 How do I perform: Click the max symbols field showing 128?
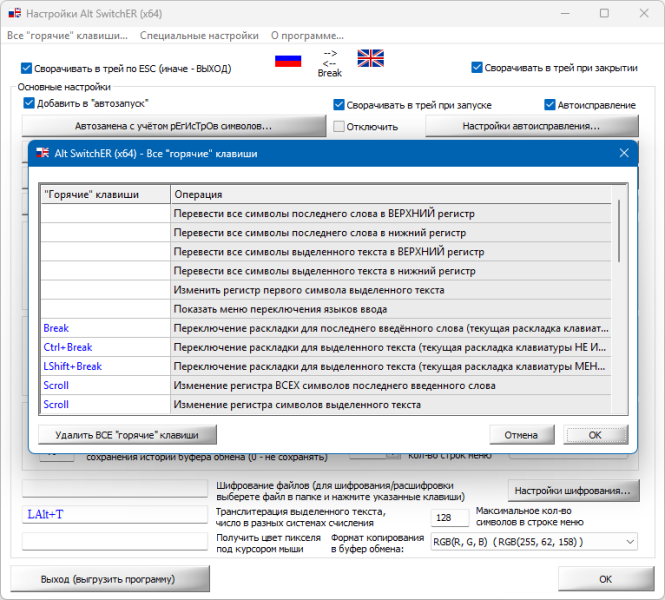(450, 517)
